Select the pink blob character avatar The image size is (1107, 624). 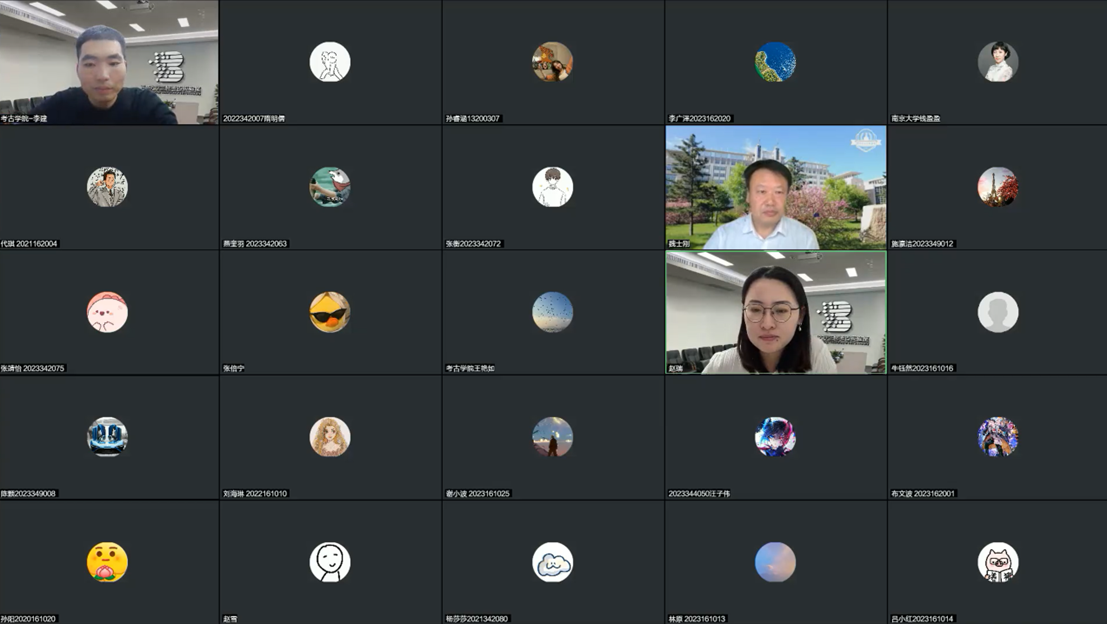click(107, 312)
